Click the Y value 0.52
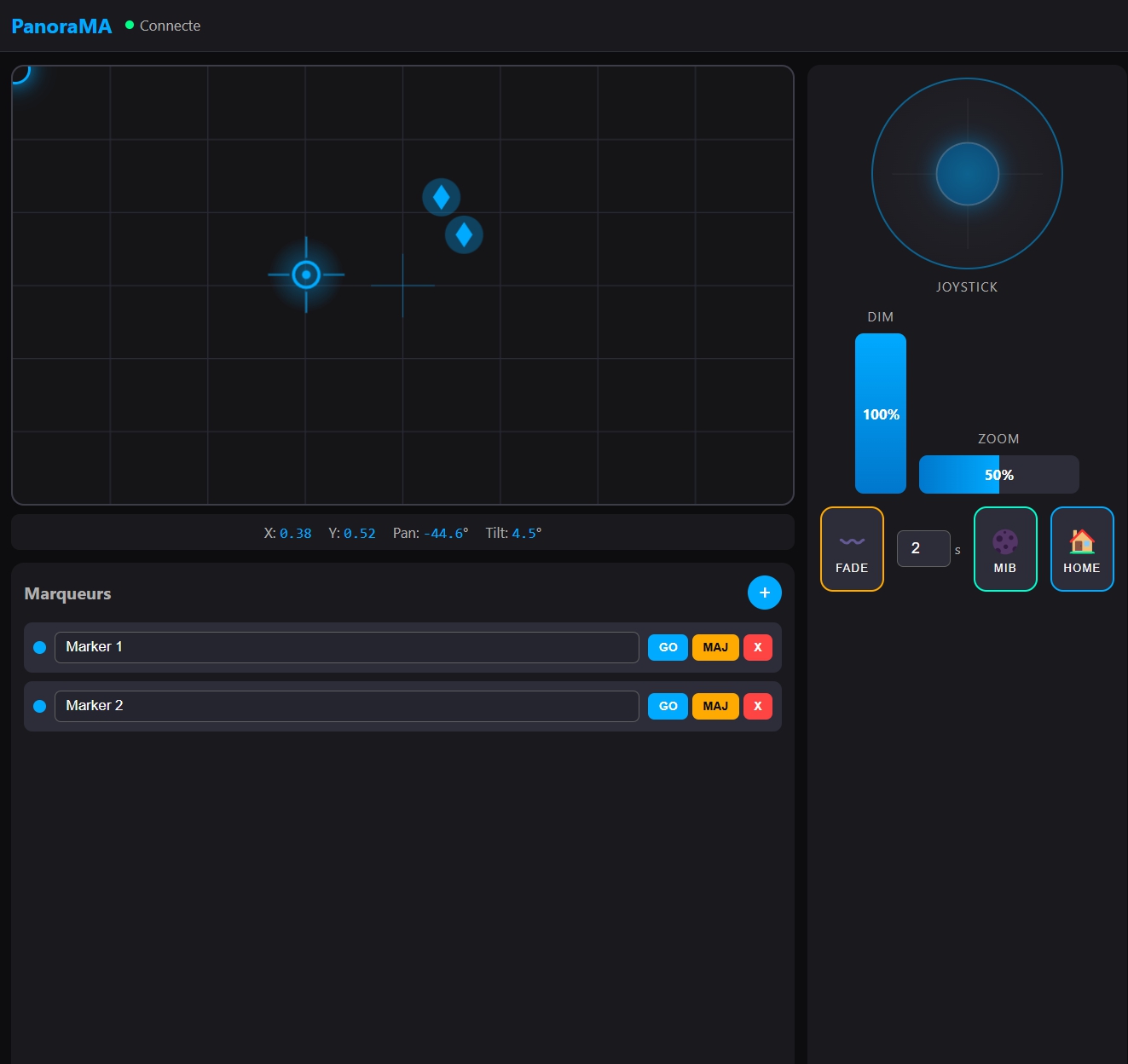 pyautogui.click(x=360, y=534)
